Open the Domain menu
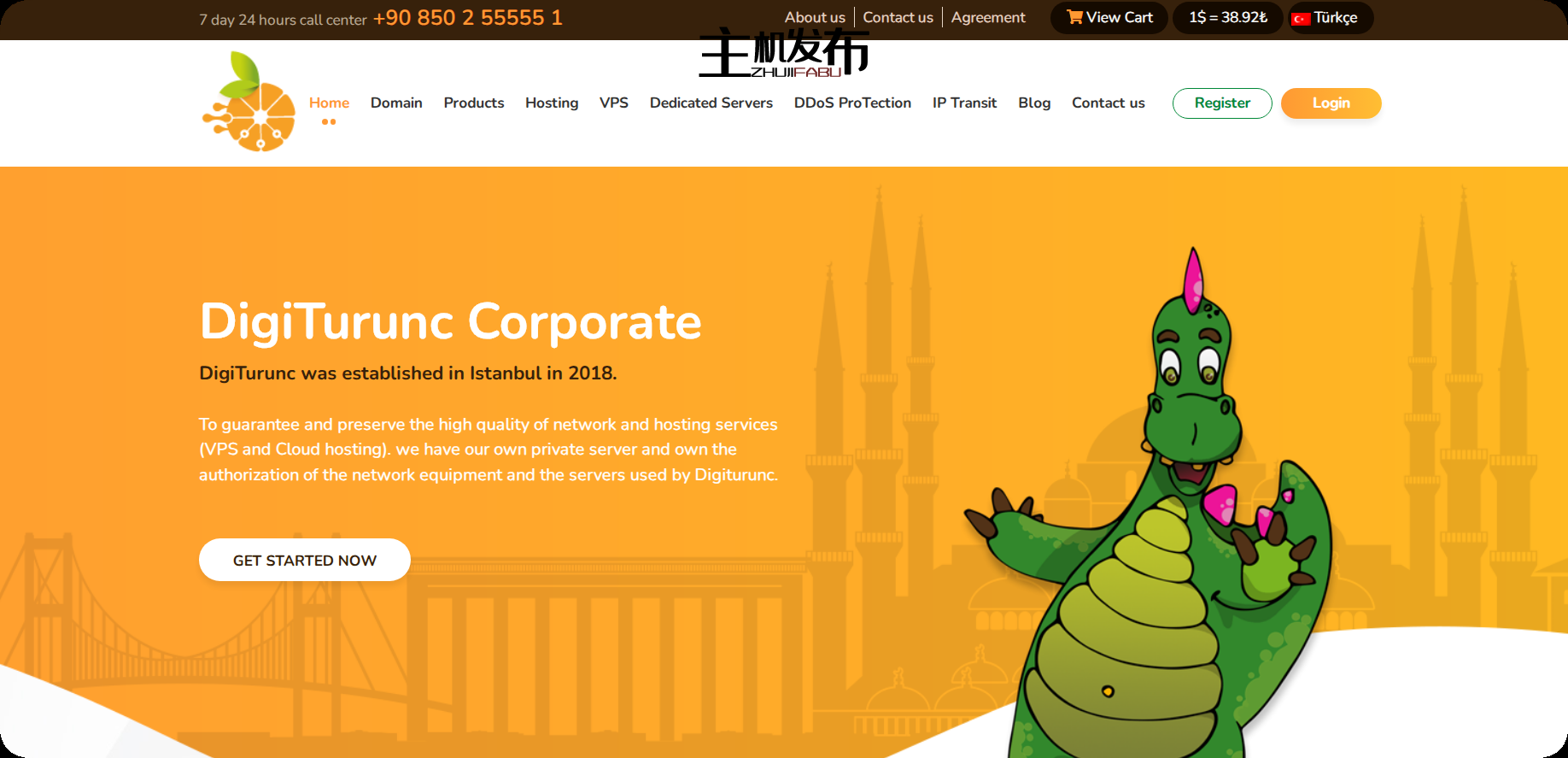Viewport: 1568px width, 758px height. click(396, 103)
